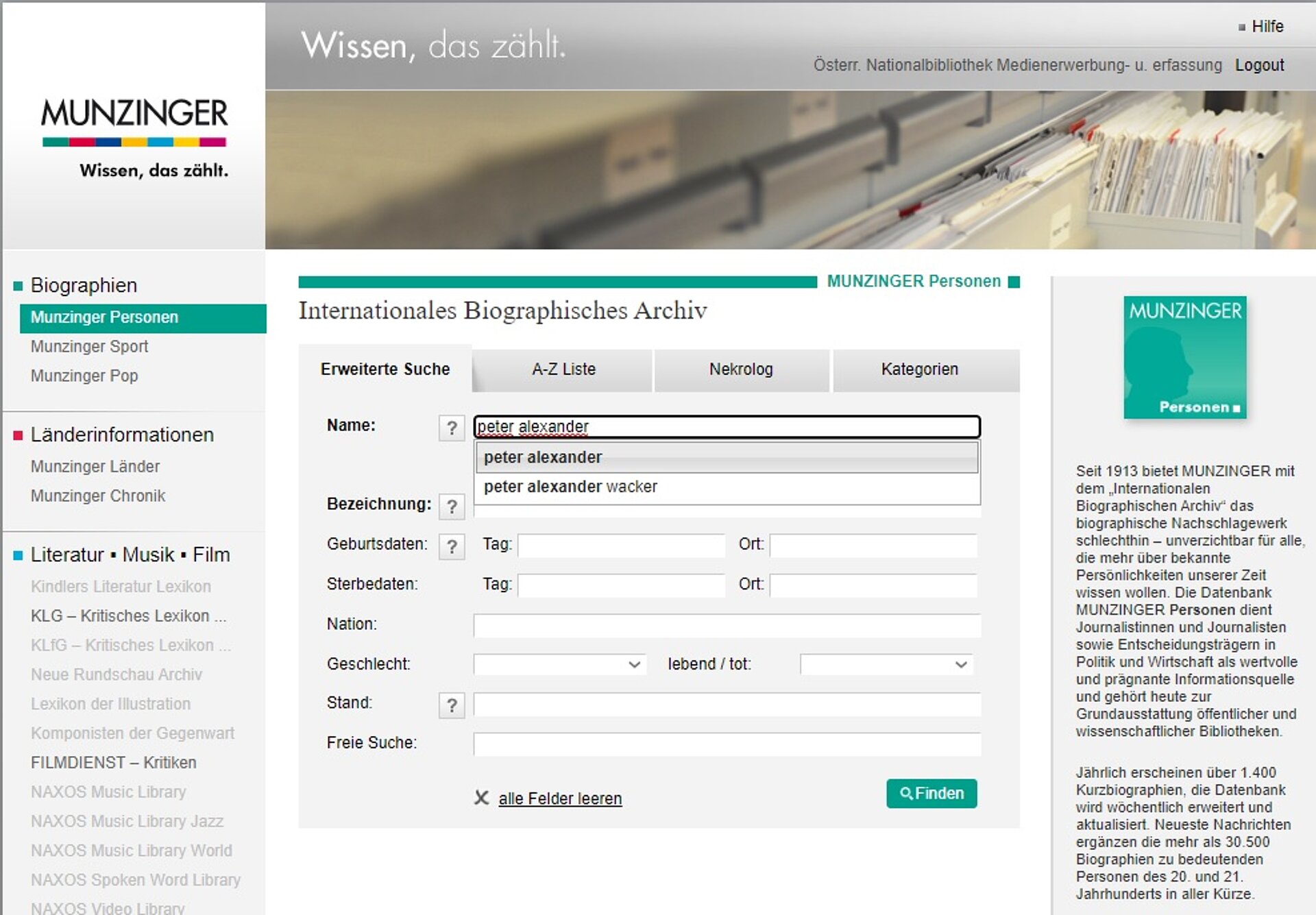Viewport: 1316px width, 915px height.
Task: Click the X icon to clear fields
Action: [482, 798]
